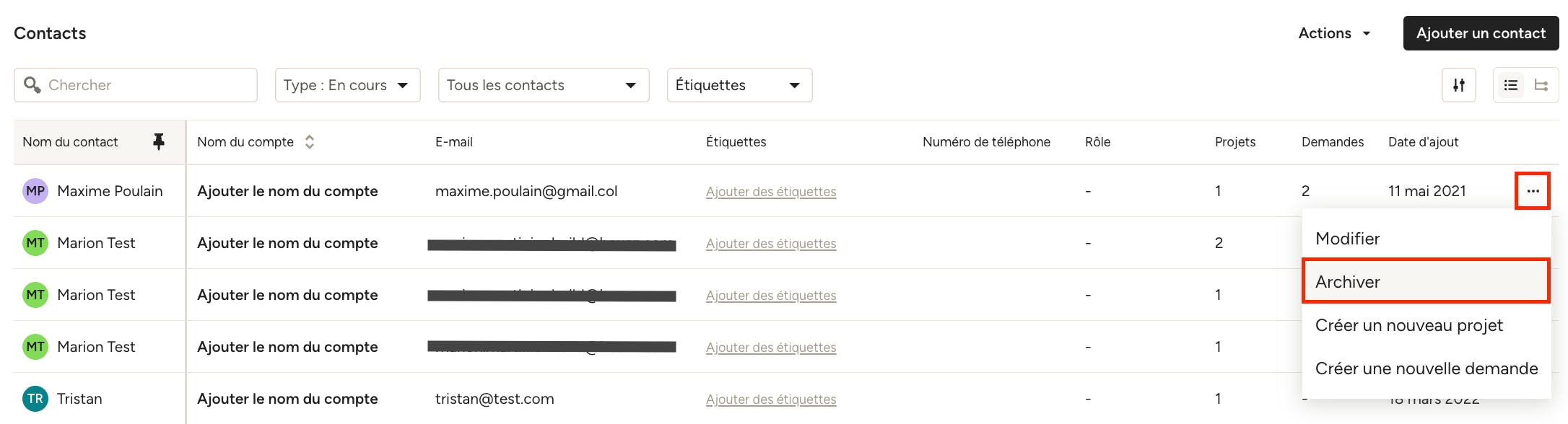Viewport: 1568px width, 424px height.
Task: Open column settings sliders icon
Action: pos(1459,85)
